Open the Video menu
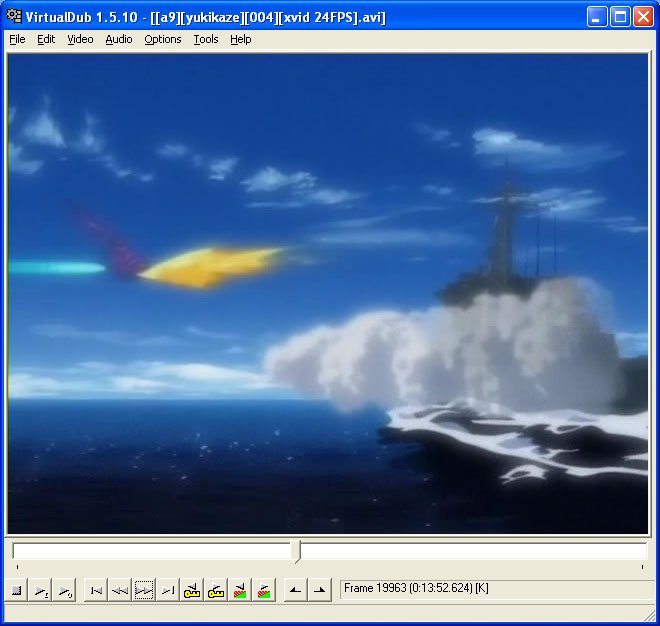 80,39
